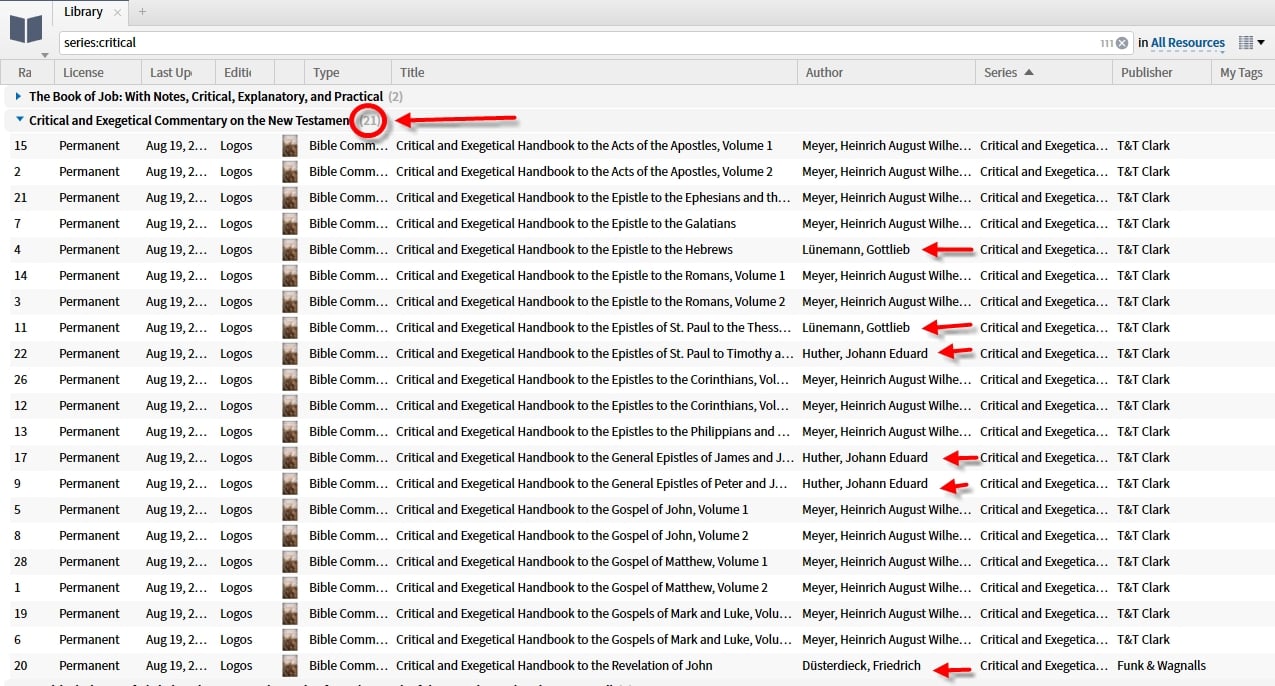This screenshot has height=686, width=1275.
Task: Open dropdown arrow under the book icon
Action: 44,54
